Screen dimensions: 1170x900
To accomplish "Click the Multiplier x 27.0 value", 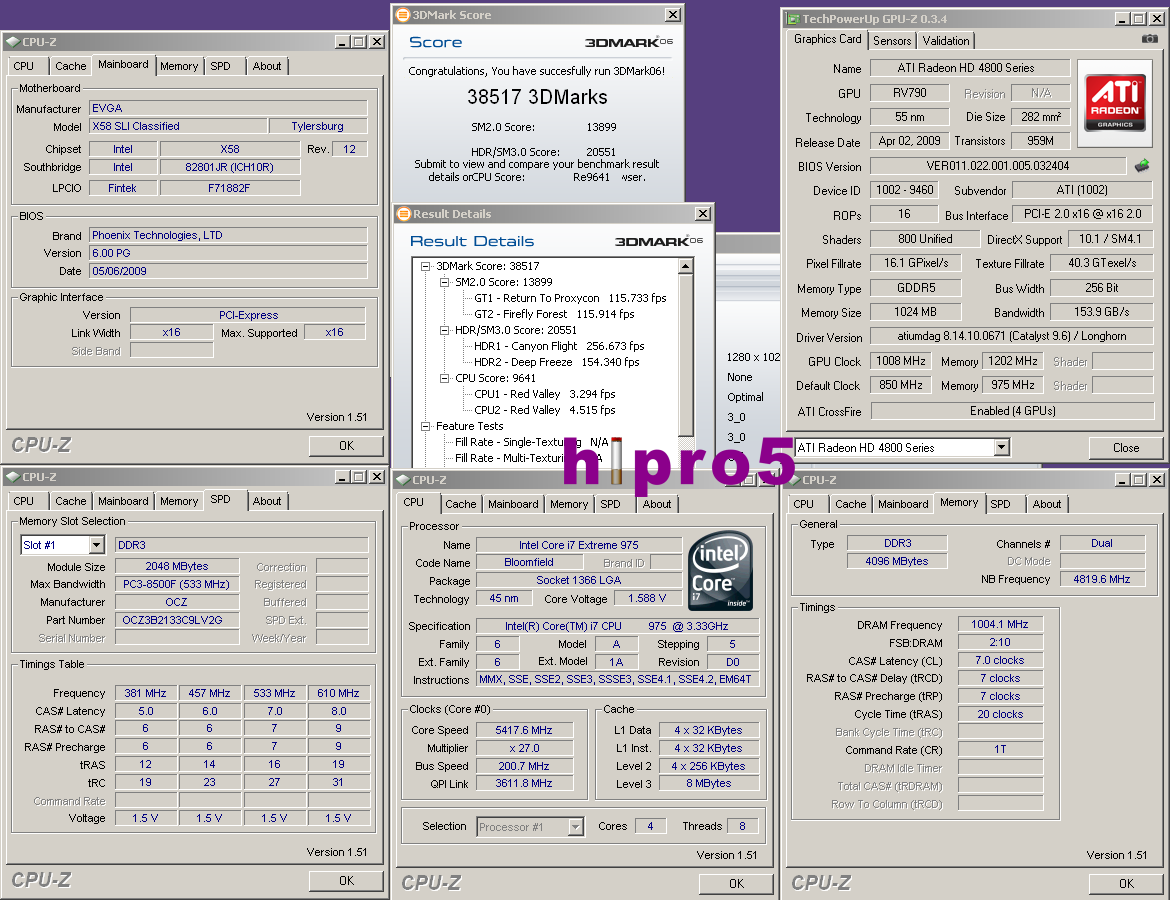I will 524,749.
